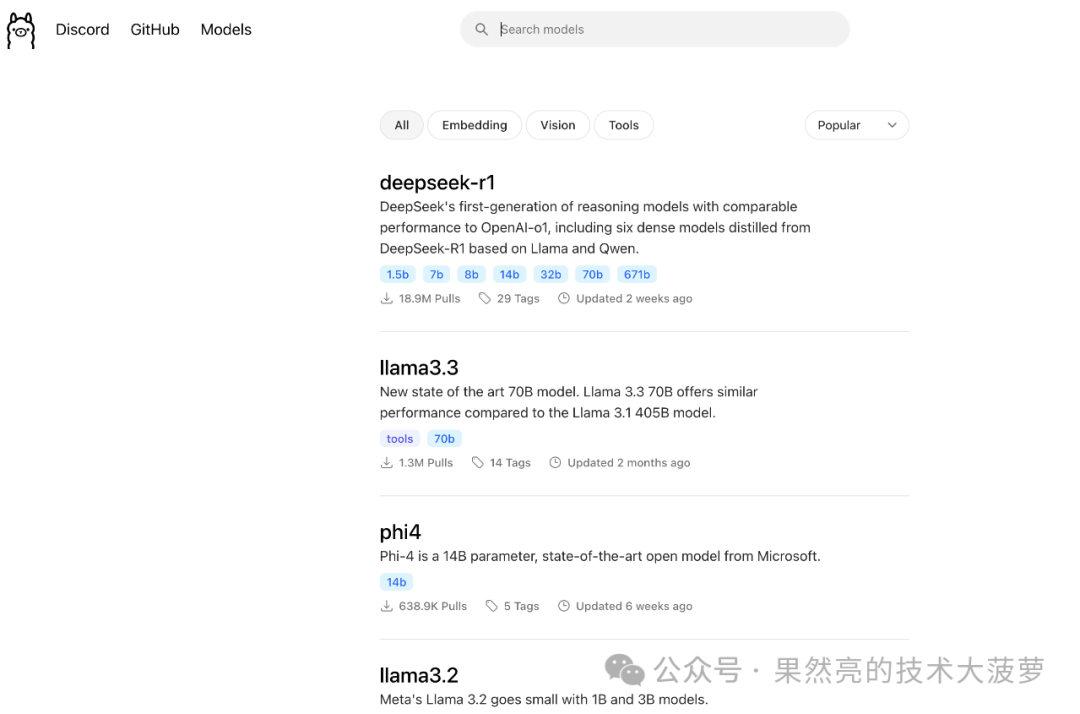Image resolution: width=1080 pixels, height=714 pixels.
Task: Click the 1.5b size tag of deepseek-r1
Action: click(397, 275)
